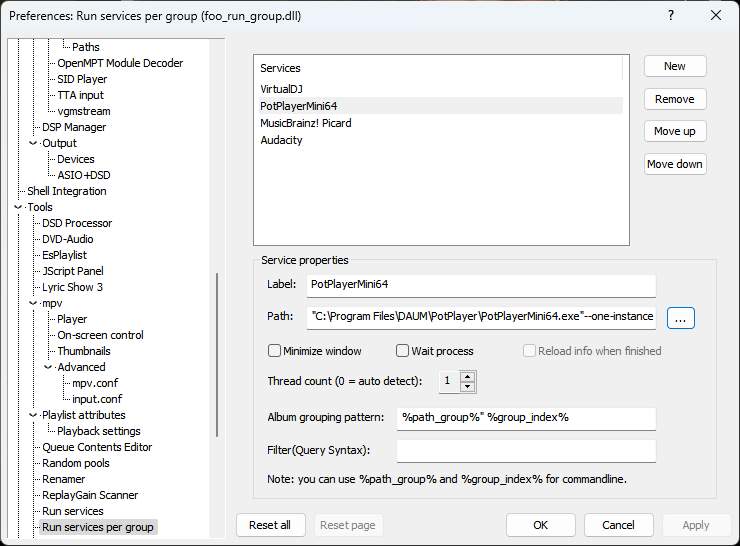This screenshot has width=740, height=546.
Task: Open On-screen control page
Action: tap(100, 336)
